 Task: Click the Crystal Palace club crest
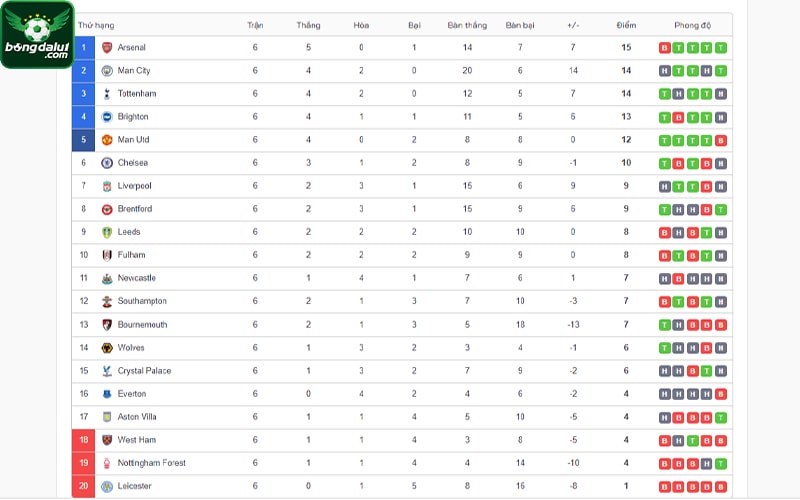107,370
